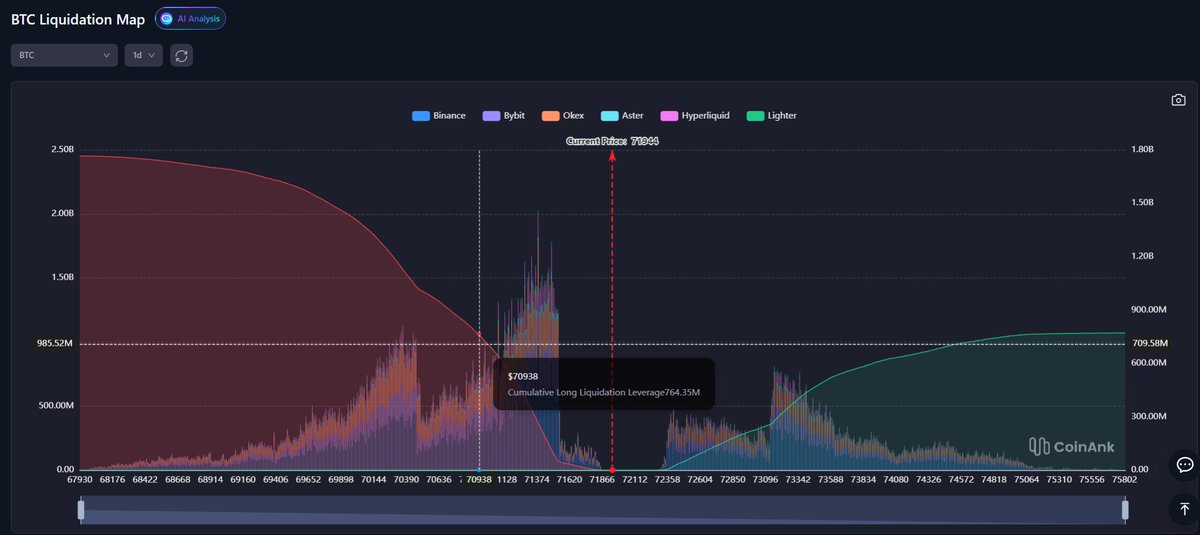Save chart screenshot with camera icon

(x=1178, y=100)
